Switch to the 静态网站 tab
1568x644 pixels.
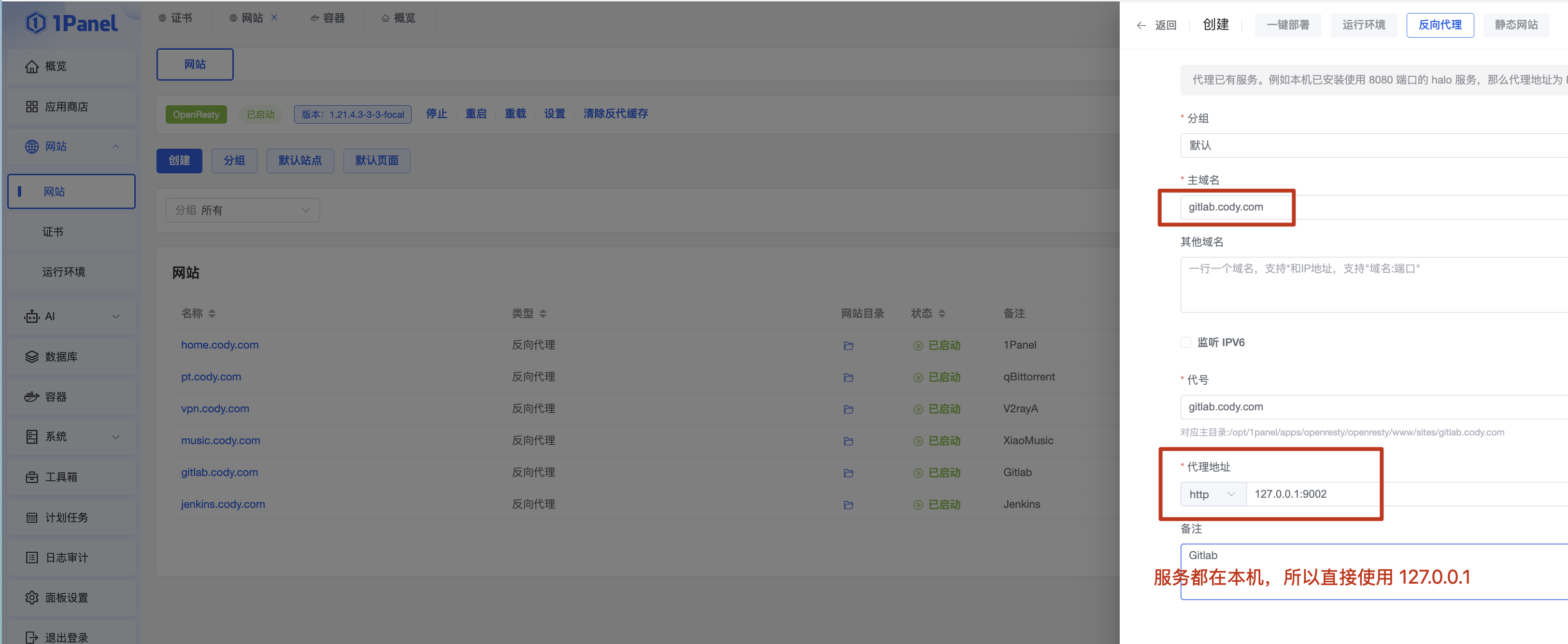(x=1516, y=25)
